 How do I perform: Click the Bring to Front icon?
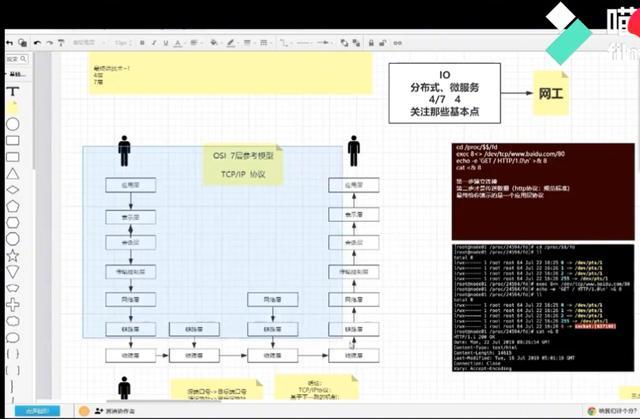pos(344,43)
